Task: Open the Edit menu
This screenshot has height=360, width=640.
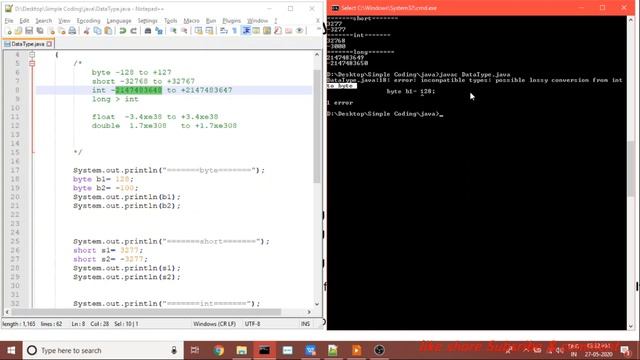Action: pyautogui.click(x=24, y=20)
